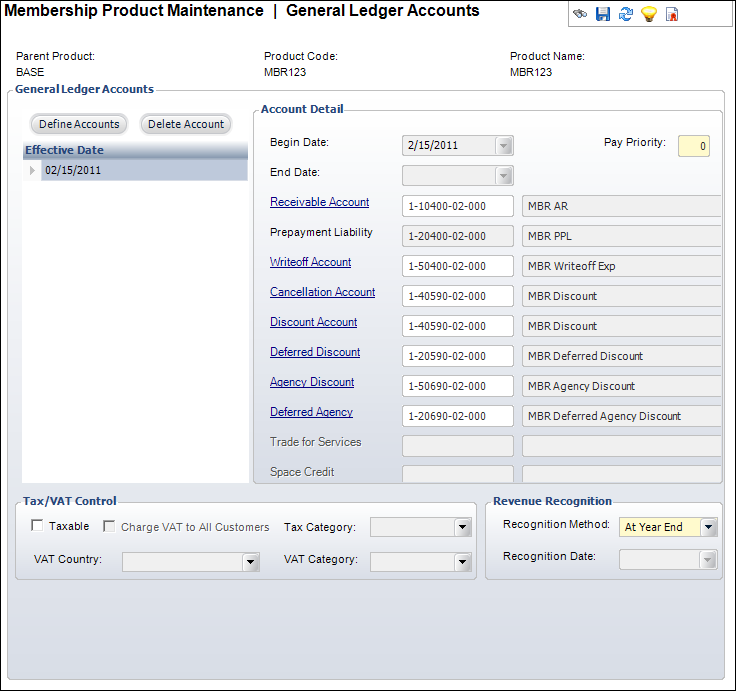Expand the VAT Country dropdown
736x691 pixels.
coord(250,562)
